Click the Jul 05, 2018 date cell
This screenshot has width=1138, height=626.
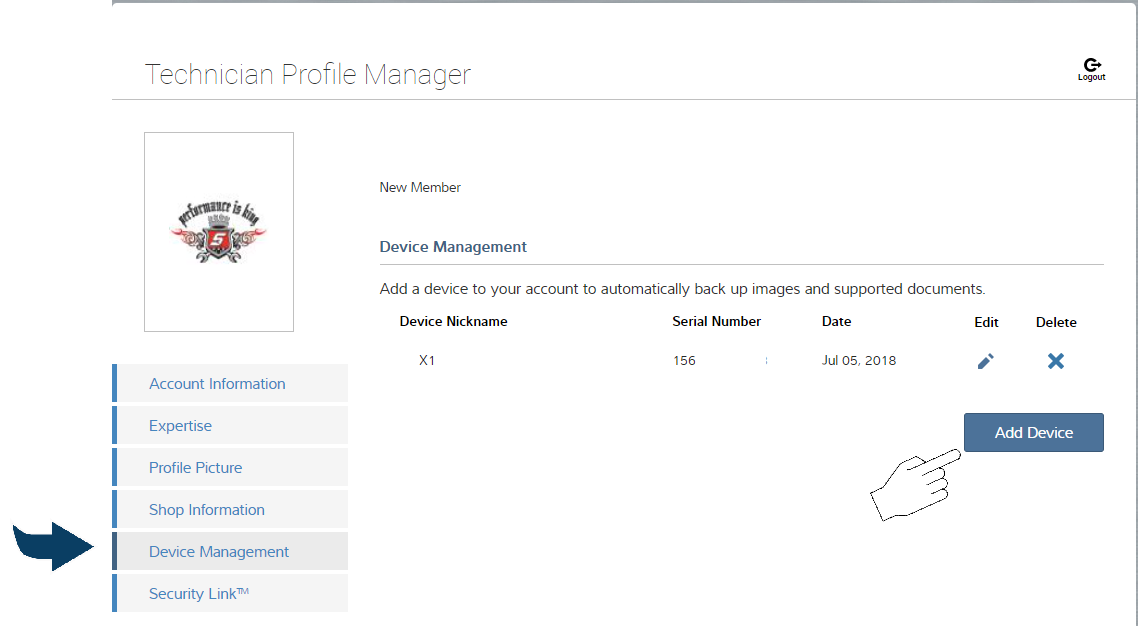858,361
